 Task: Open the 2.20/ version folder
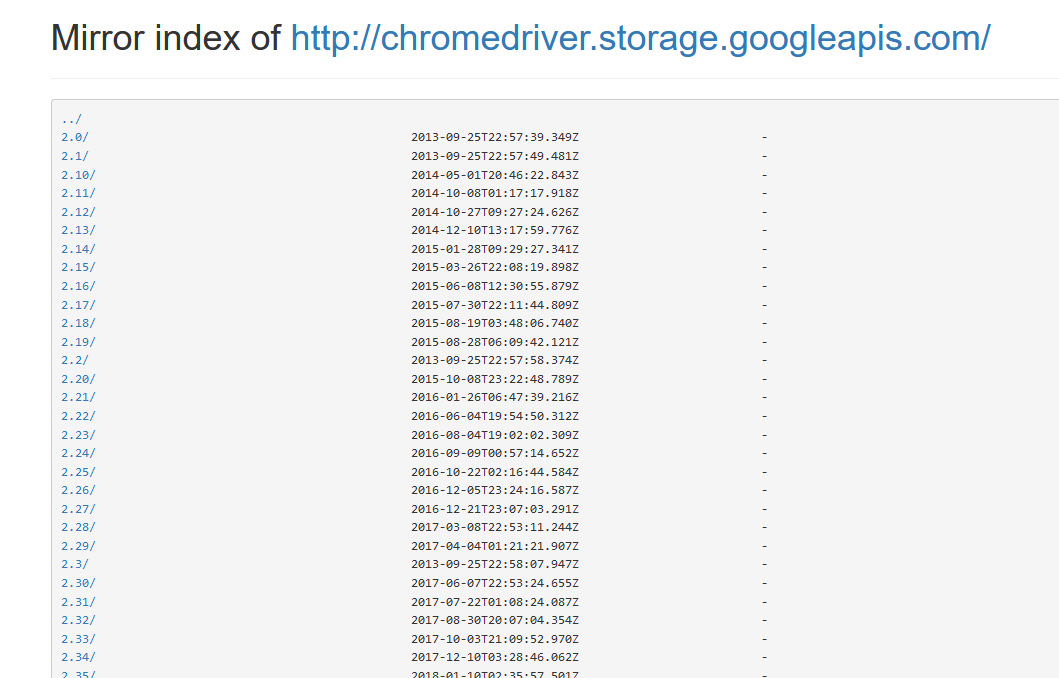71,378
